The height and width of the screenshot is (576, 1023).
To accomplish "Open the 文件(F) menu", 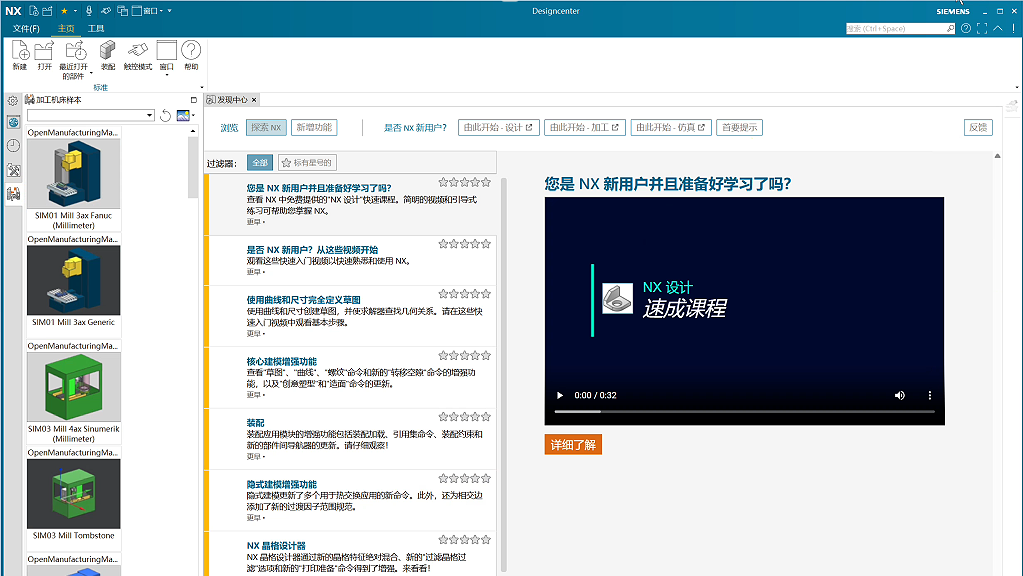I will 26,29.
